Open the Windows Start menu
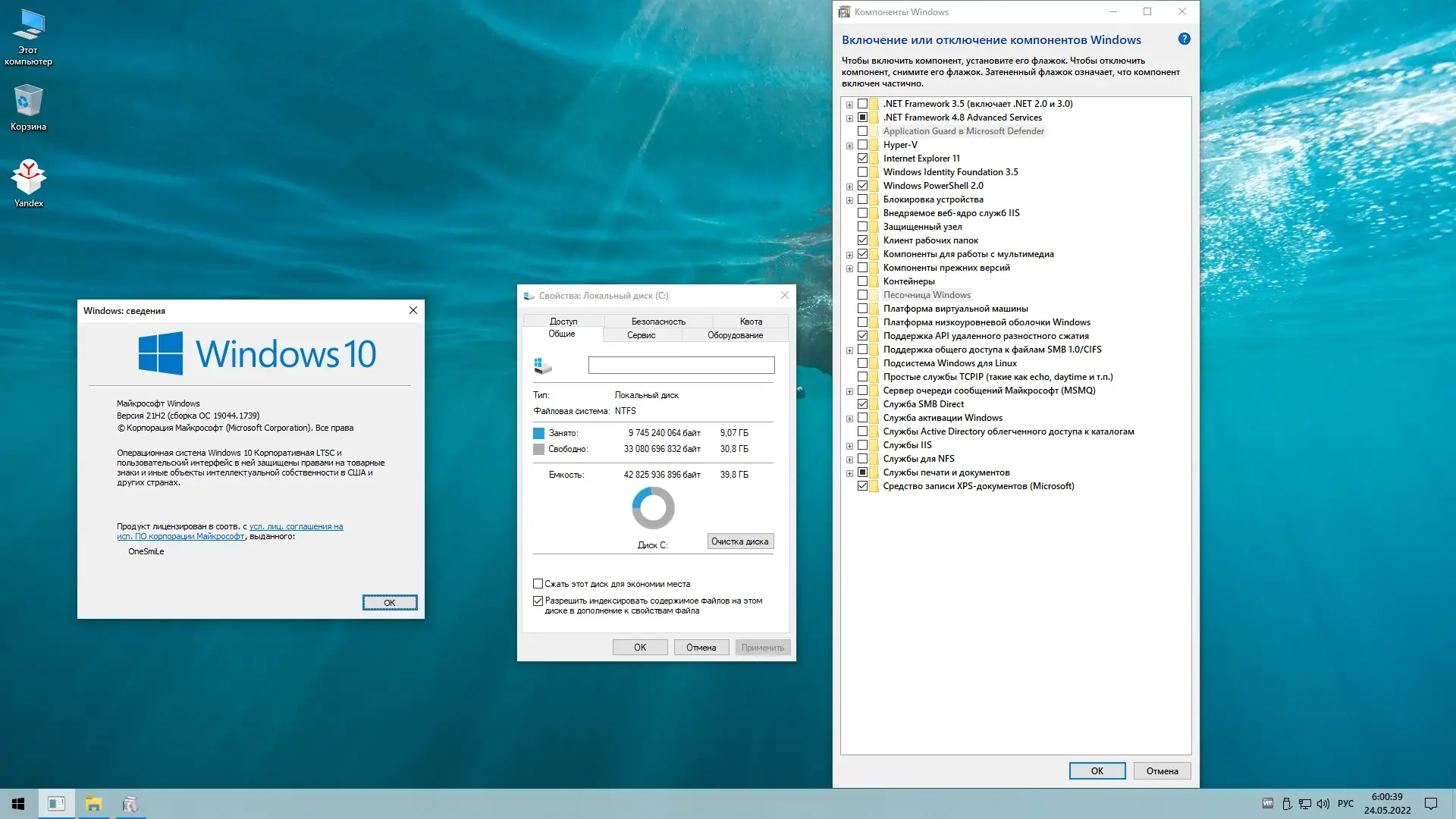 pyautogui.click(x=18, y=804)
